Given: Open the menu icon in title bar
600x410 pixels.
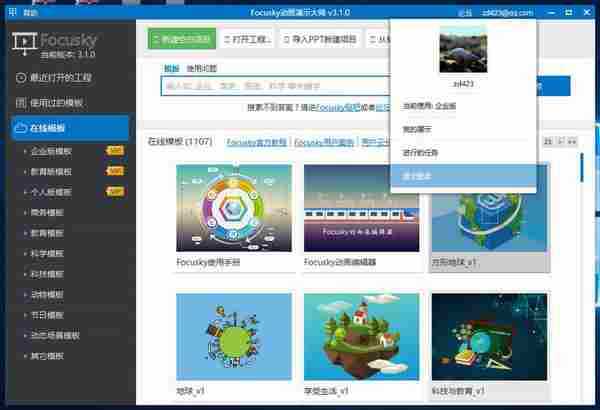Looking at the screenshot, I should pyautogui.click(x=13, y=12).
